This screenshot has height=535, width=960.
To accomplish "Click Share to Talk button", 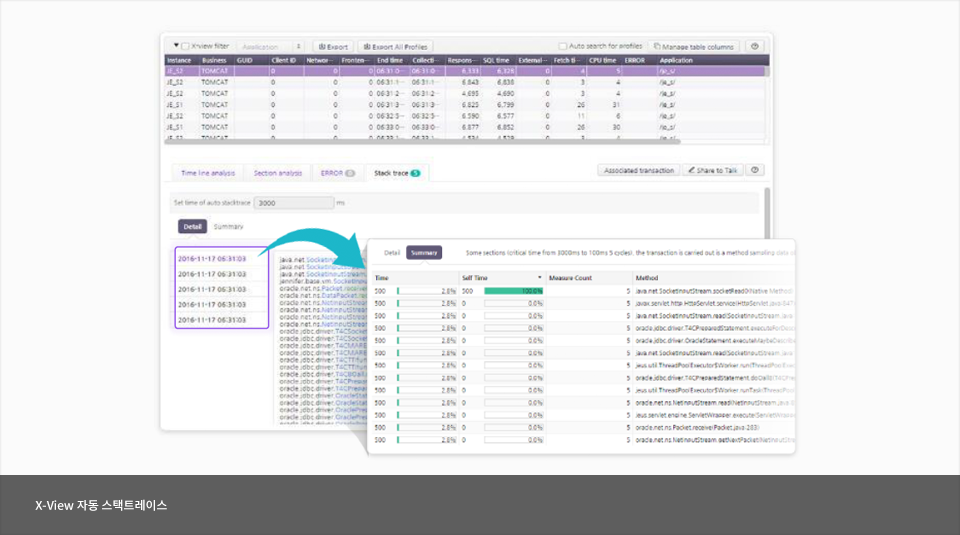I will click(713, 170).
